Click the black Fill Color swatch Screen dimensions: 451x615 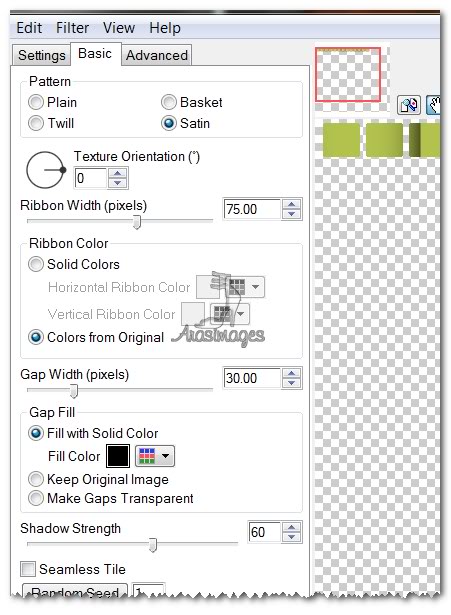coord(118,456)
